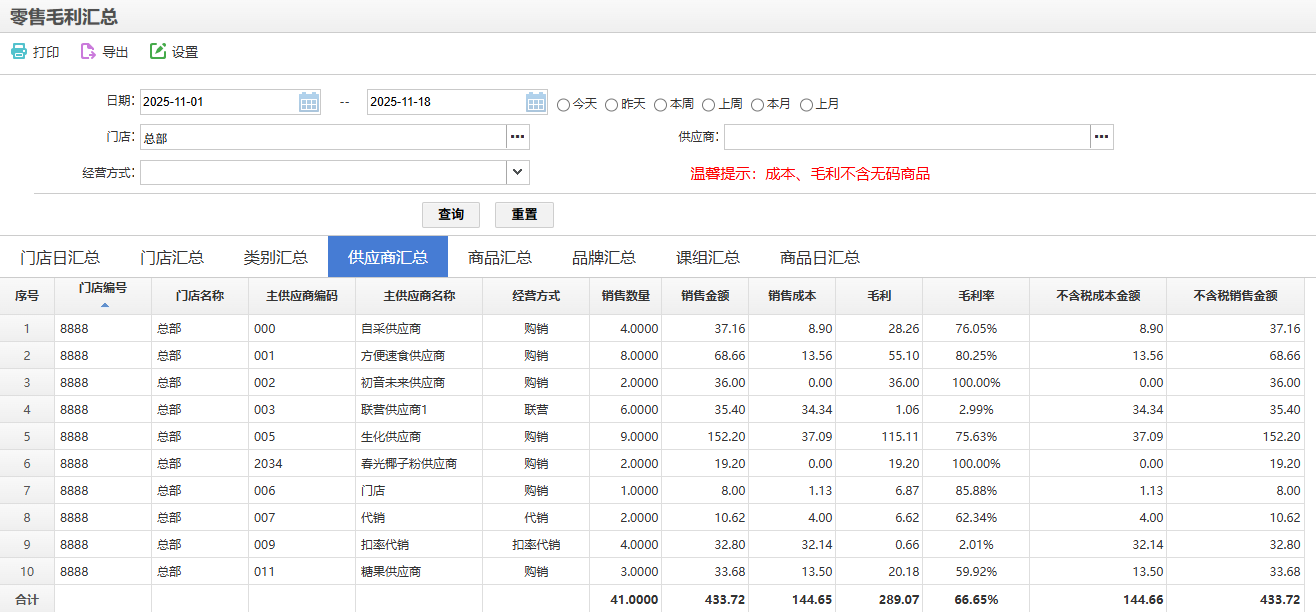Select the 本周 radio button
This screenshot has height=612, width=1316.
(661, 104)
